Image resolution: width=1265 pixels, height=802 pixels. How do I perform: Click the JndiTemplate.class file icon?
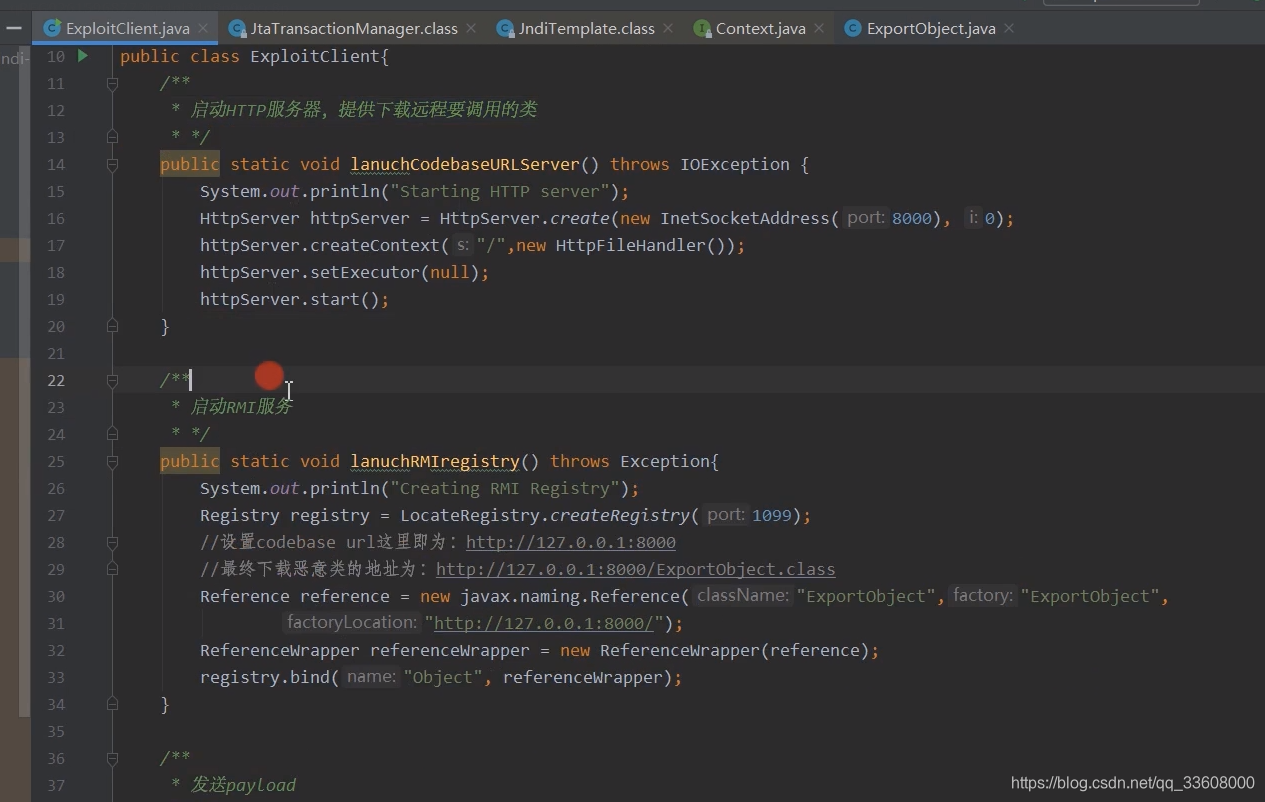(x=506, y=28)
